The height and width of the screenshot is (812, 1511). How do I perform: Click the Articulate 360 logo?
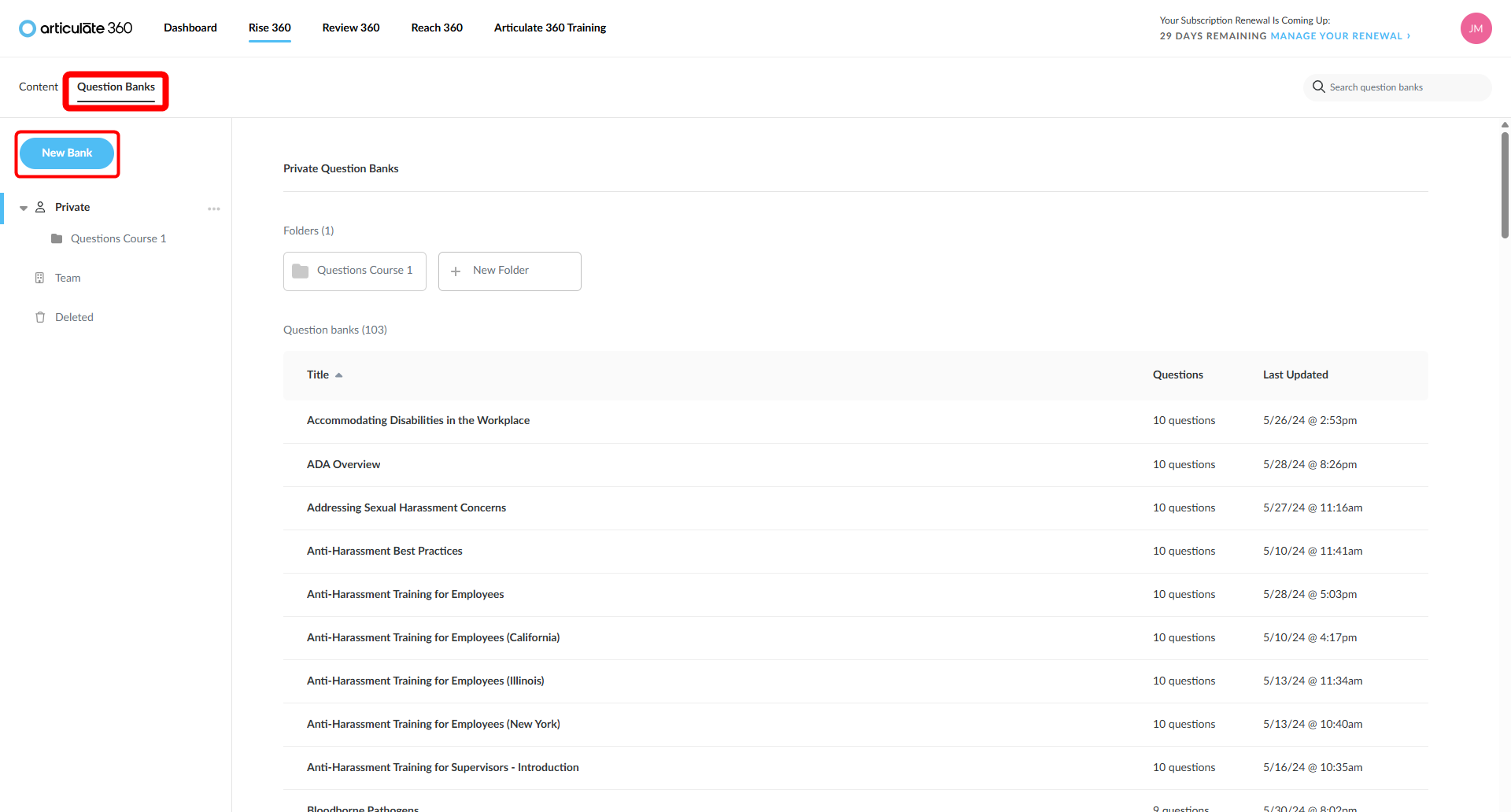(x=76, y=28)
